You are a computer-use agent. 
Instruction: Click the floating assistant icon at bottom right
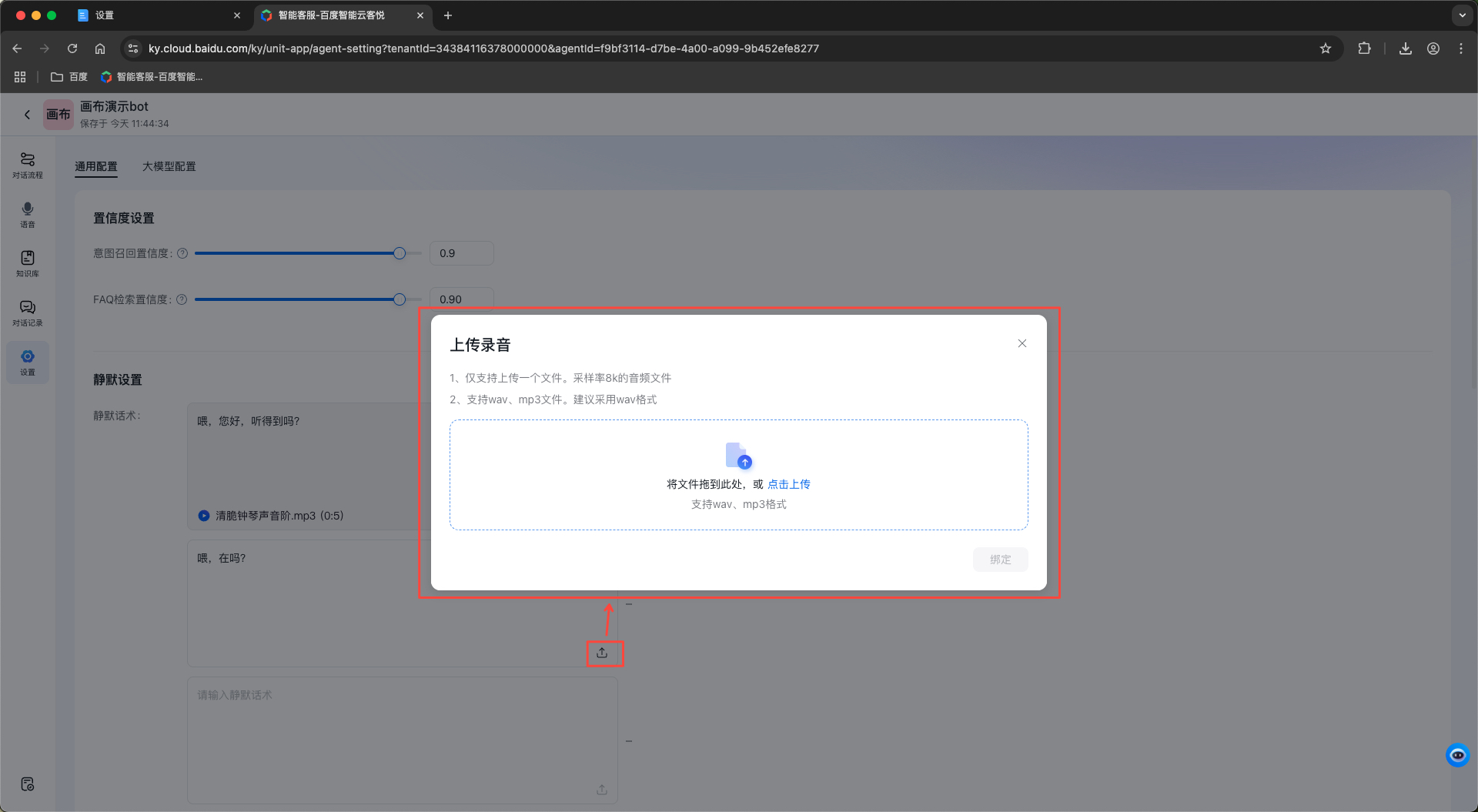pyautogui.click(x=1457, y=755)
